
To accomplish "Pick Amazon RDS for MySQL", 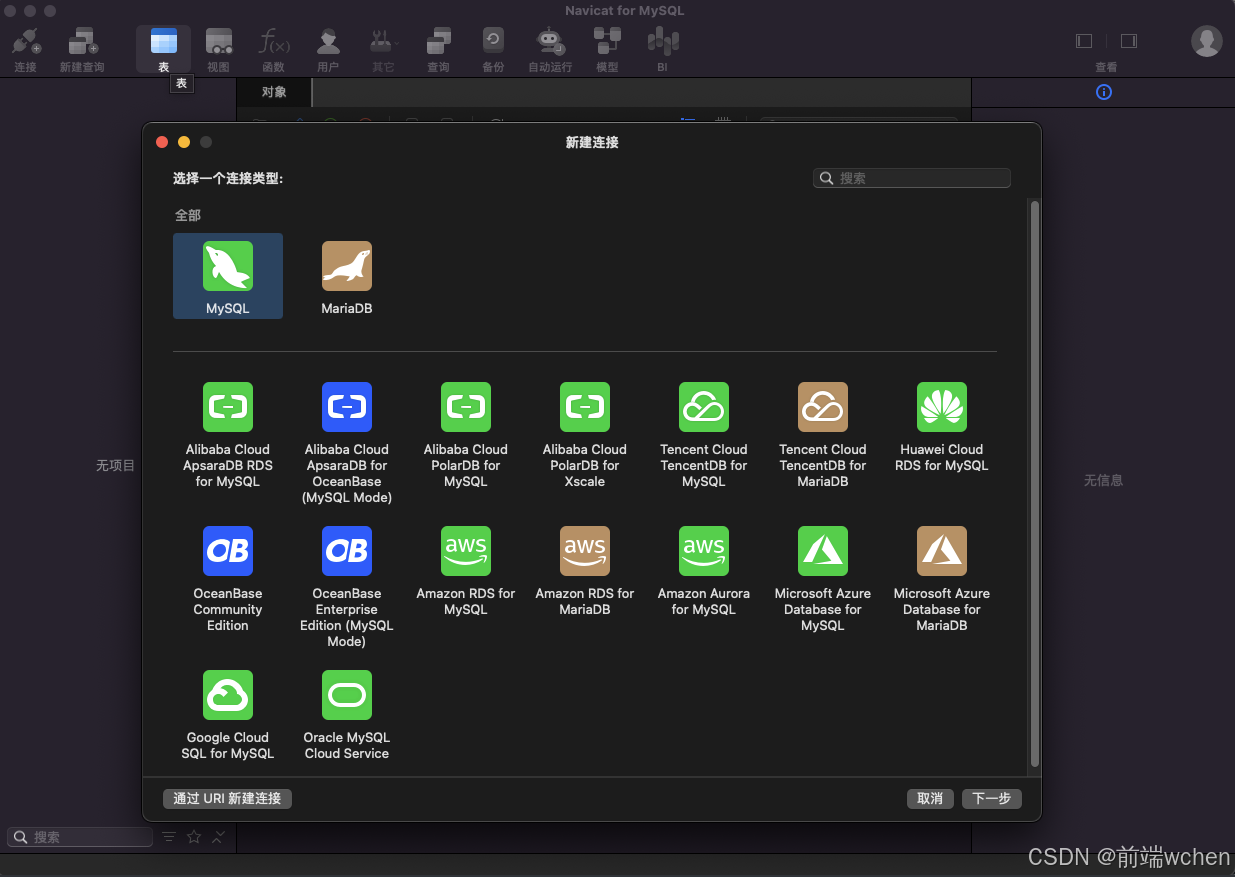I will click(x=466, y=571).
